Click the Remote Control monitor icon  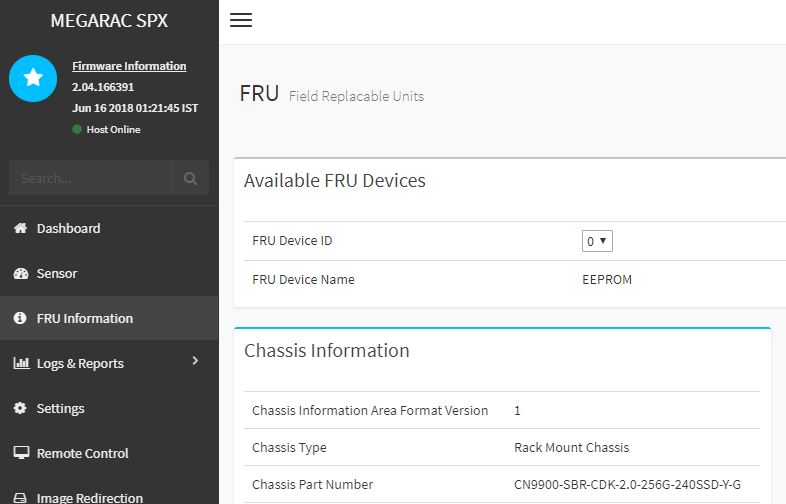[x=20, y=453]
